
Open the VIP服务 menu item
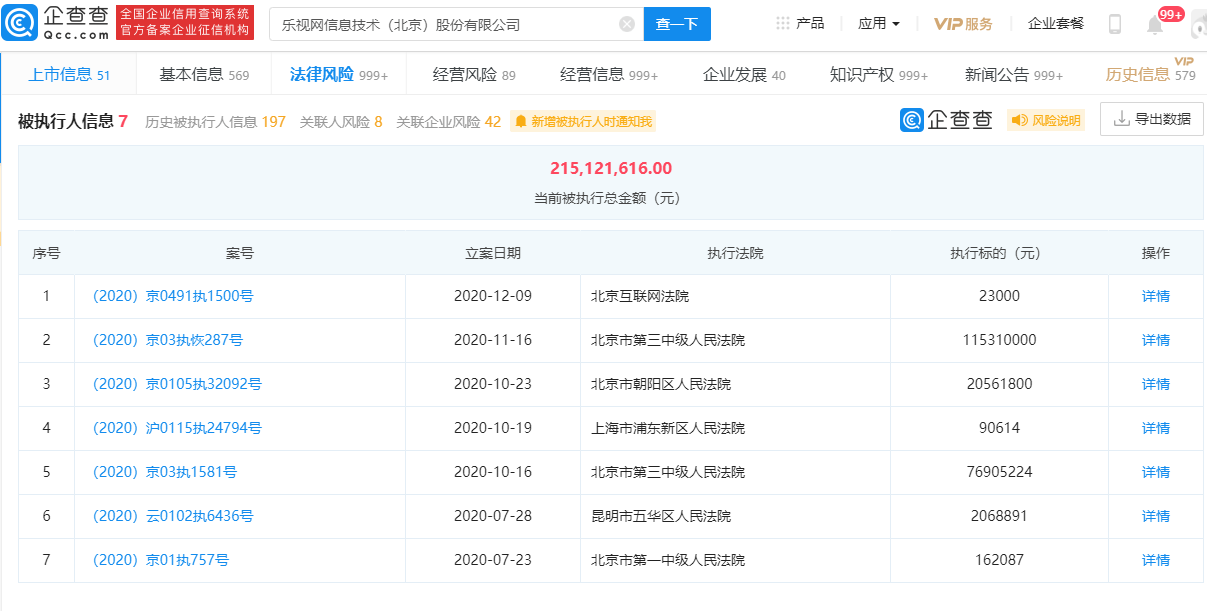point(963,24)
